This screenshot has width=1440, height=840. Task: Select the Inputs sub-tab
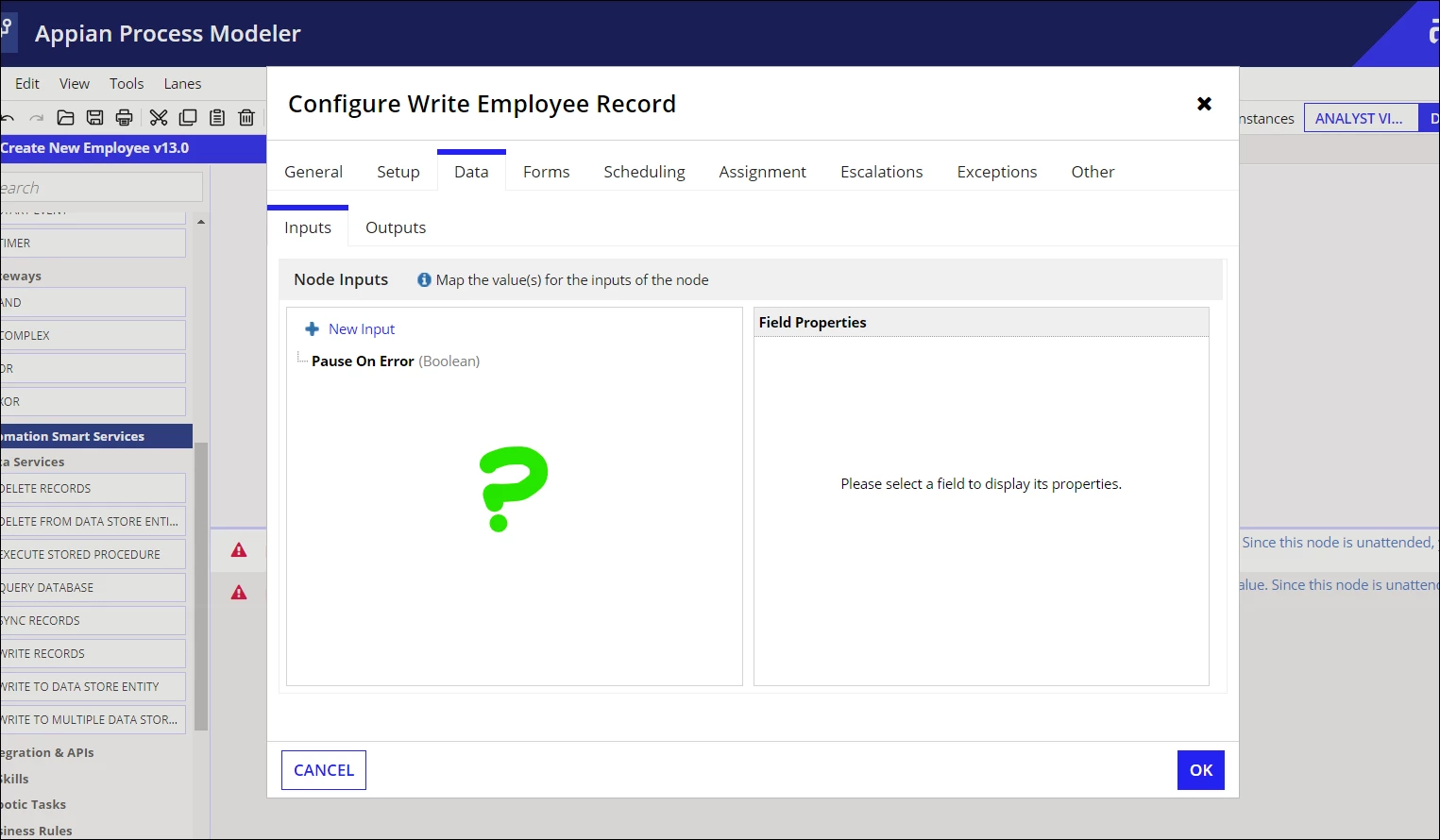[x=308, y=227]
